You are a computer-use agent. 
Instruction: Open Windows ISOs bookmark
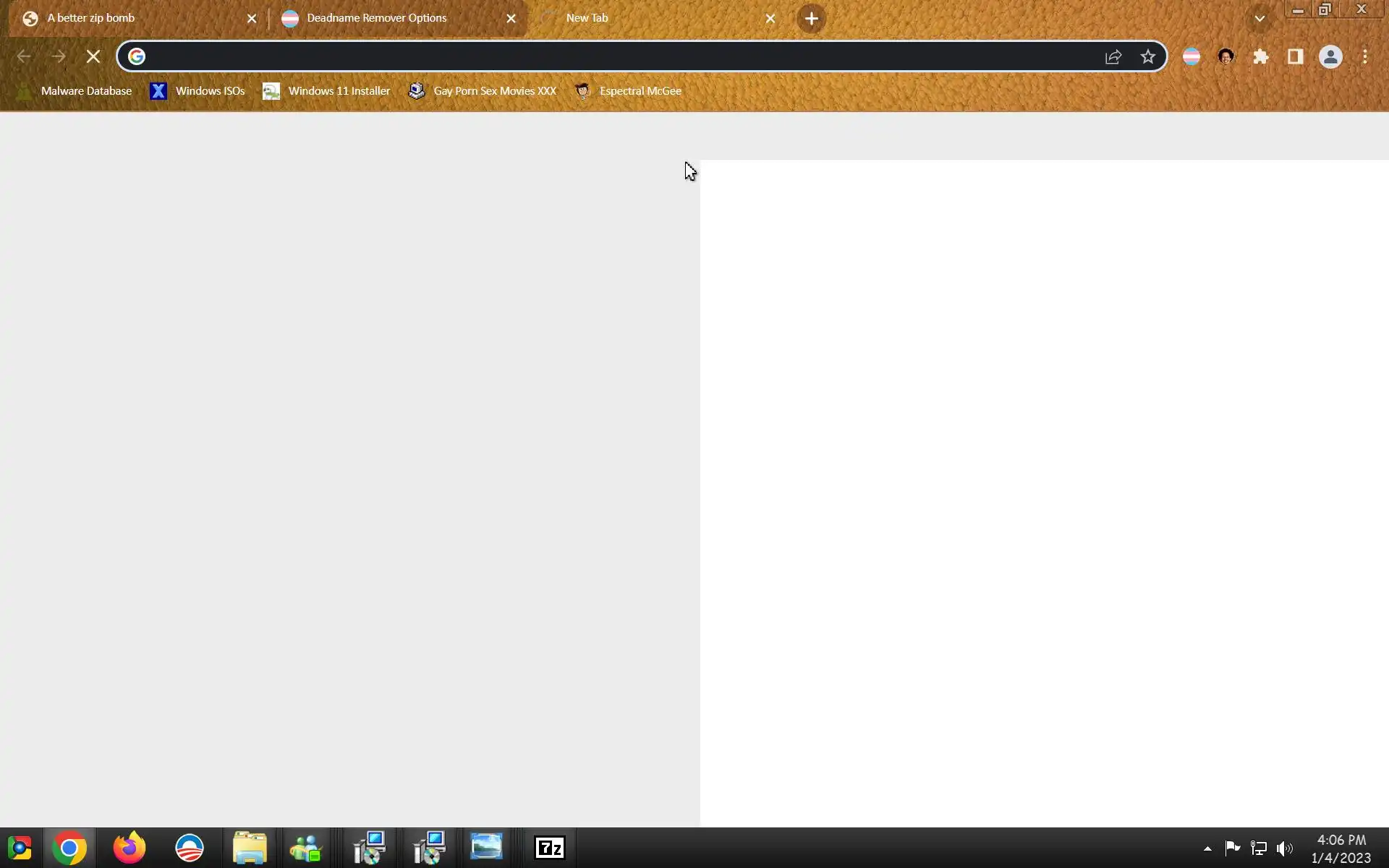197,91
